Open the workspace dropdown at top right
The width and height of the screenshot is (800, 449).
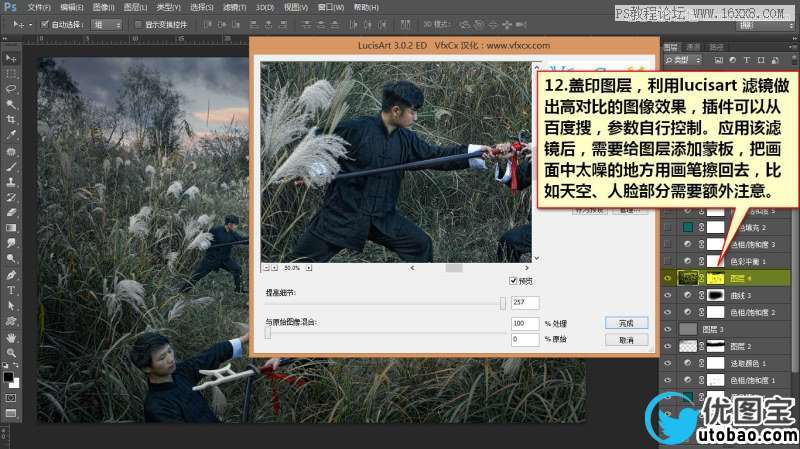click(x=766, y=26)
